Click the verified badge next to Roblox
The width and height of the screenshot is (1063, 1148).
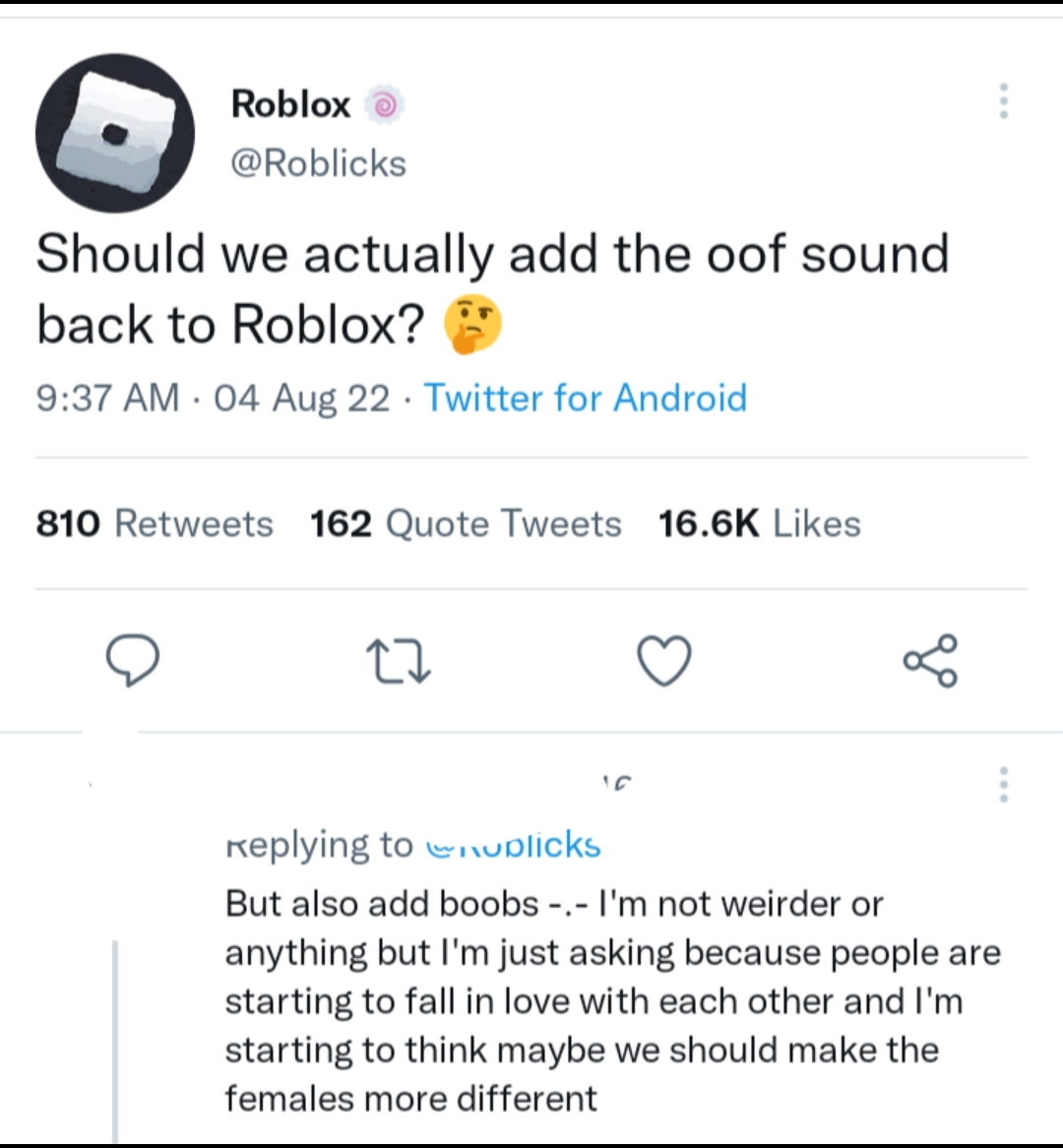(x=384, y=104)
